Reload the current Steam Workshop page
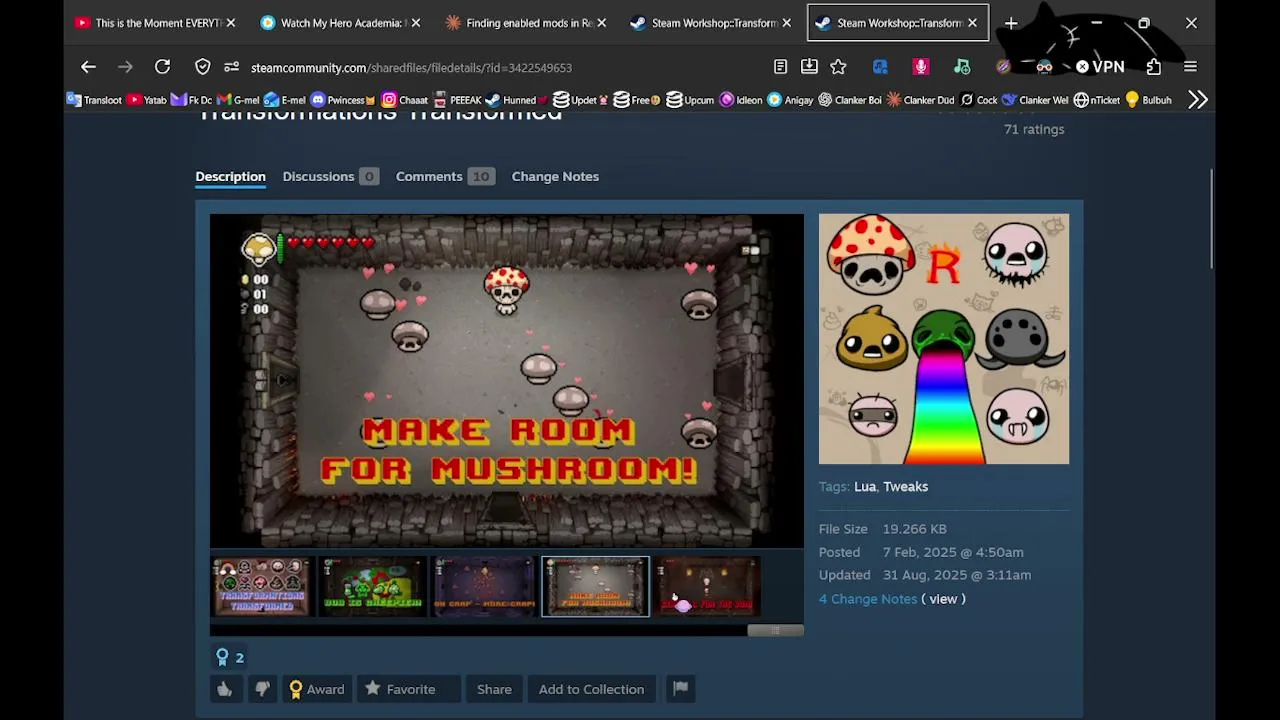The height and width of the screenshot is (720, 1280). click(162, 67)
